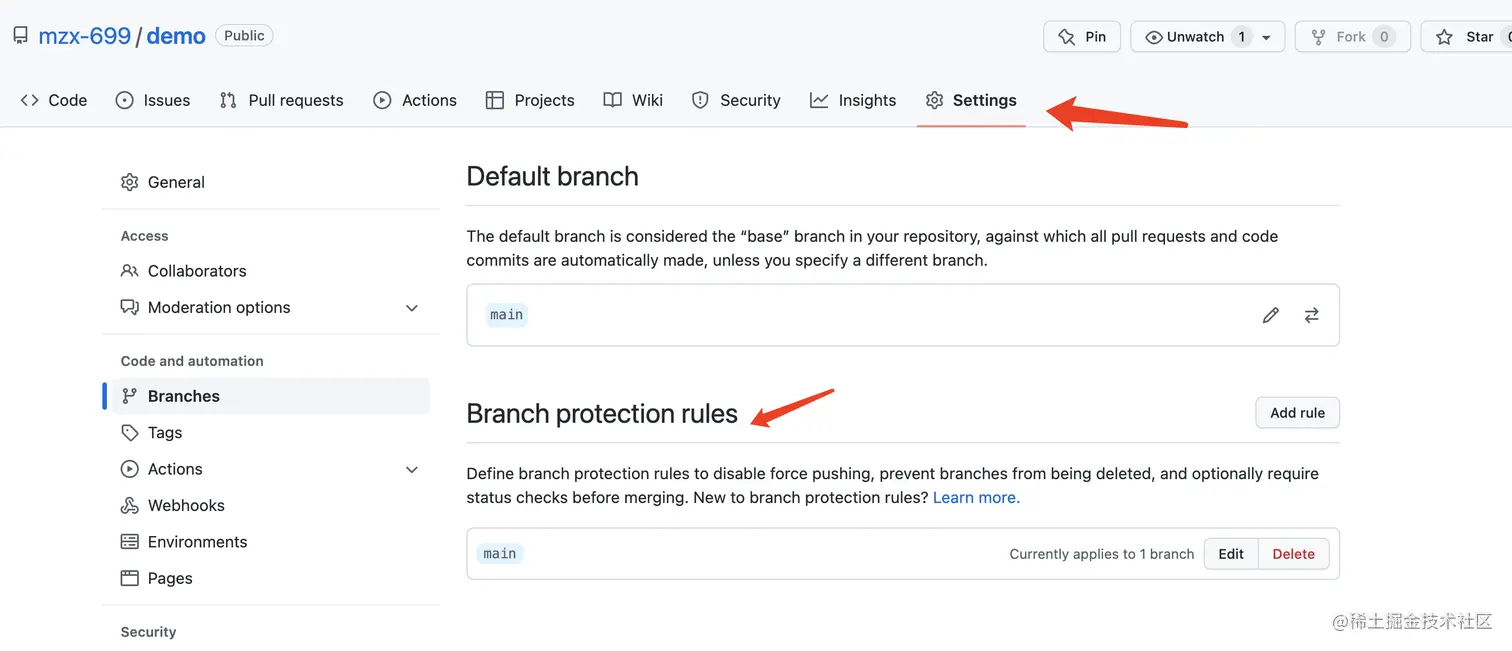
Task: Star the repository with the Star button
Action: (1466, 36)
